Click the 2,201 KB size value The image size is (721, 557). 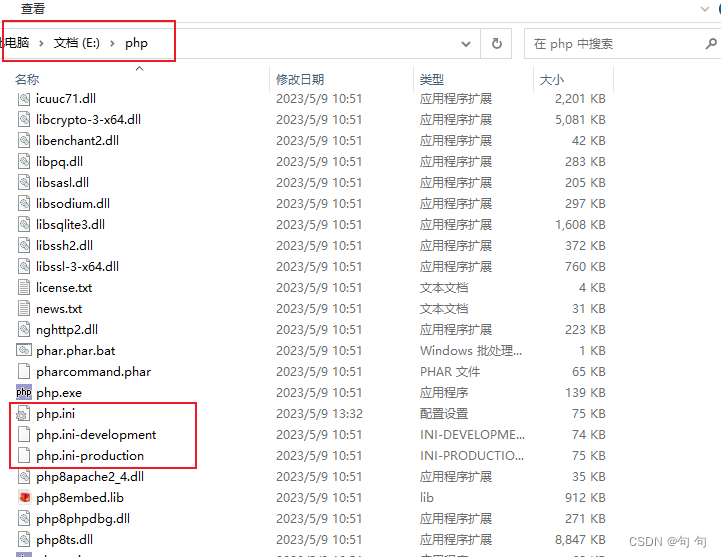(x=580, y=98)
